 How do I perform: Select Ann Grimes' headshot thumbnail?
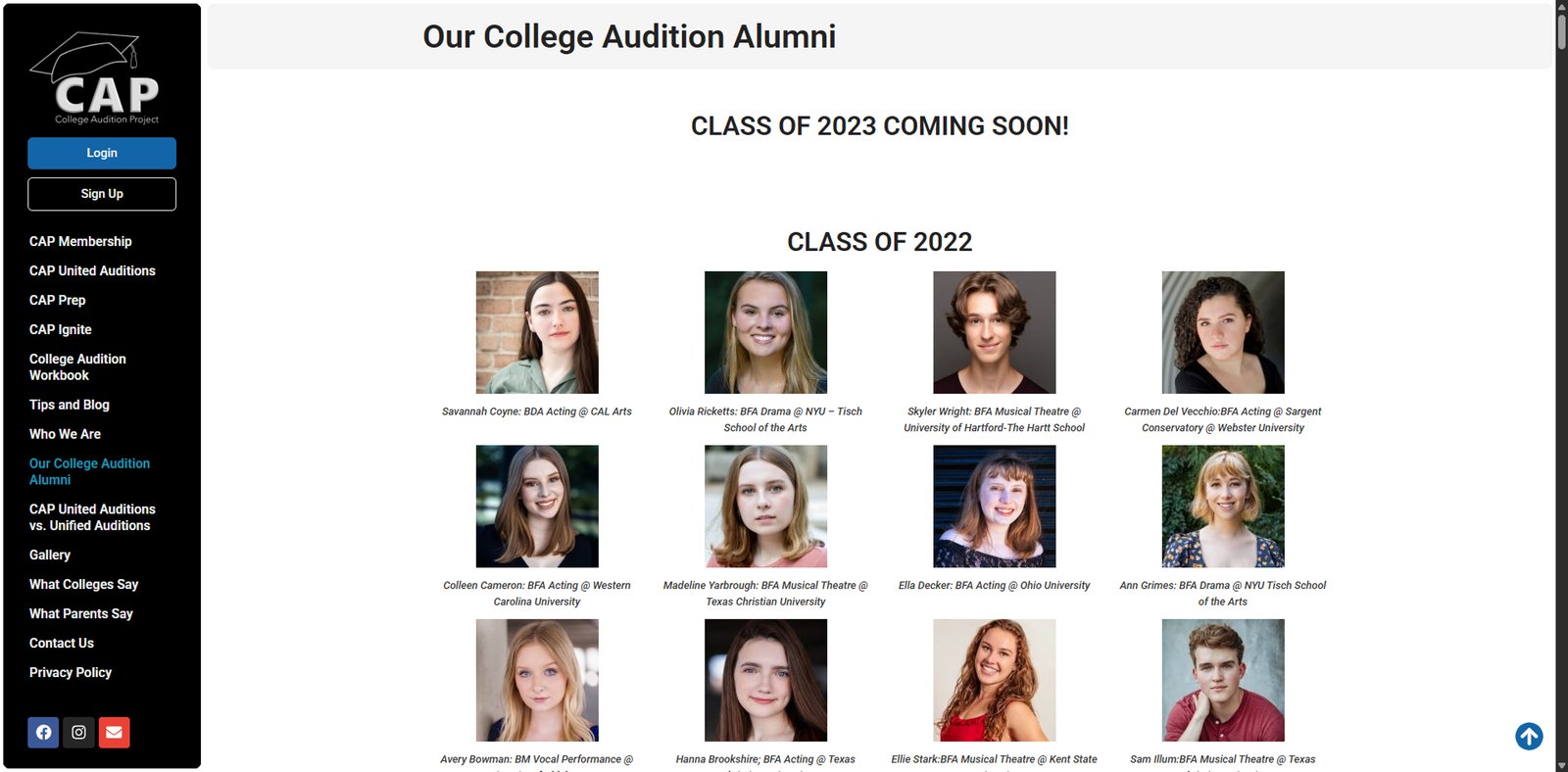tap(1222, 507)
